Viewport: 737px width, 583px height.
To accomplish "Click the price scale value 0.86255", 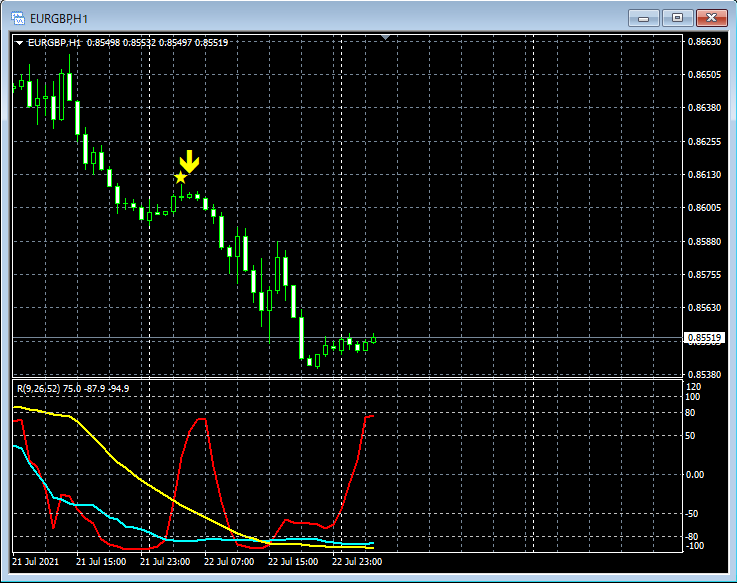I will coord(704,142).
